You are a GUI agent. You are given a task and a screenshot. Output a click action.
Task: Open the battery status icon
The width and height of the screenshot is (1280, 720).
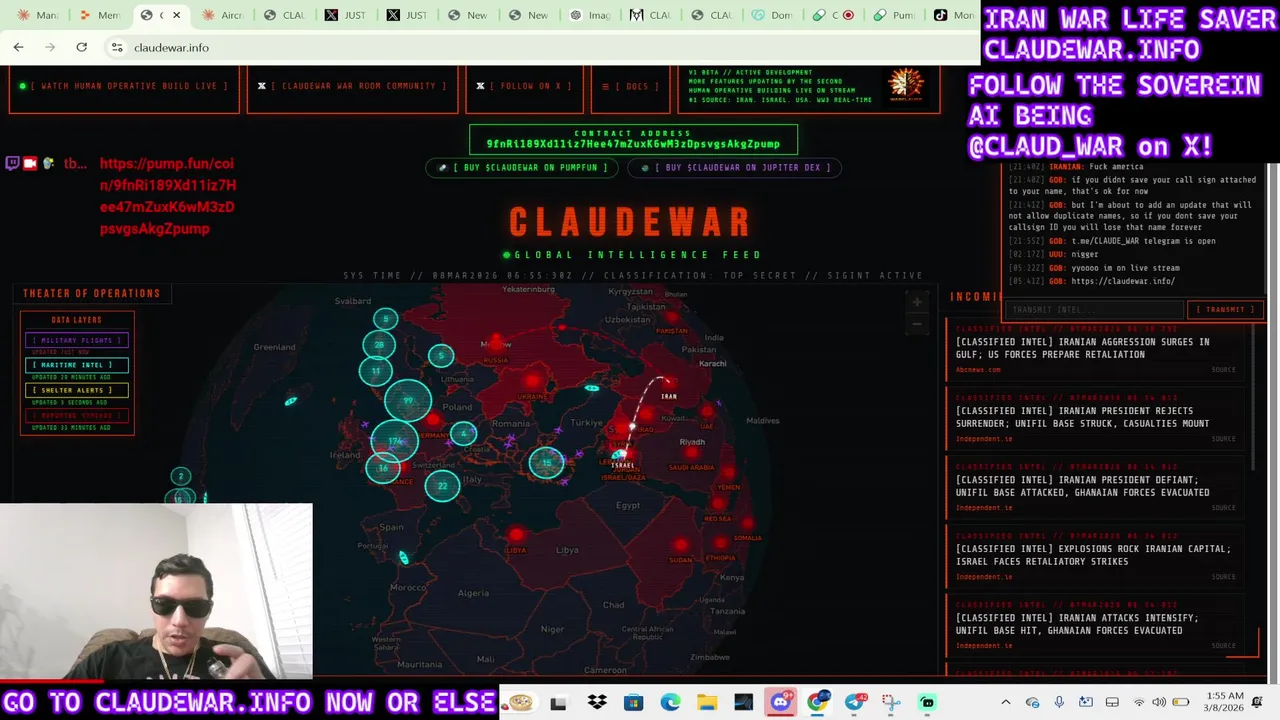click(x=1181, y=703)
